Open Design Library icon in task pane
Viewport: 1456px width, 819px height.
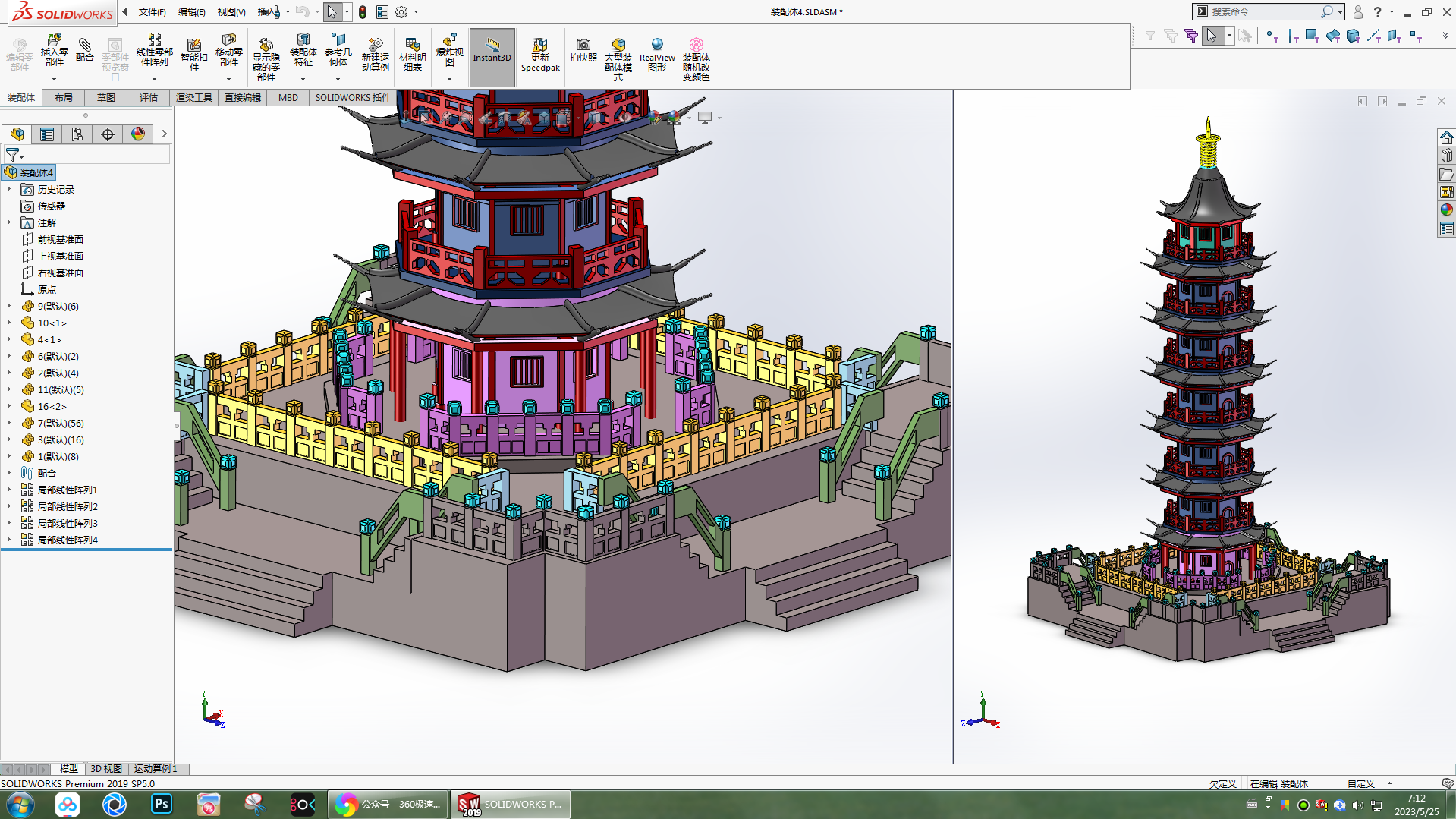(x=1447, y=156)
